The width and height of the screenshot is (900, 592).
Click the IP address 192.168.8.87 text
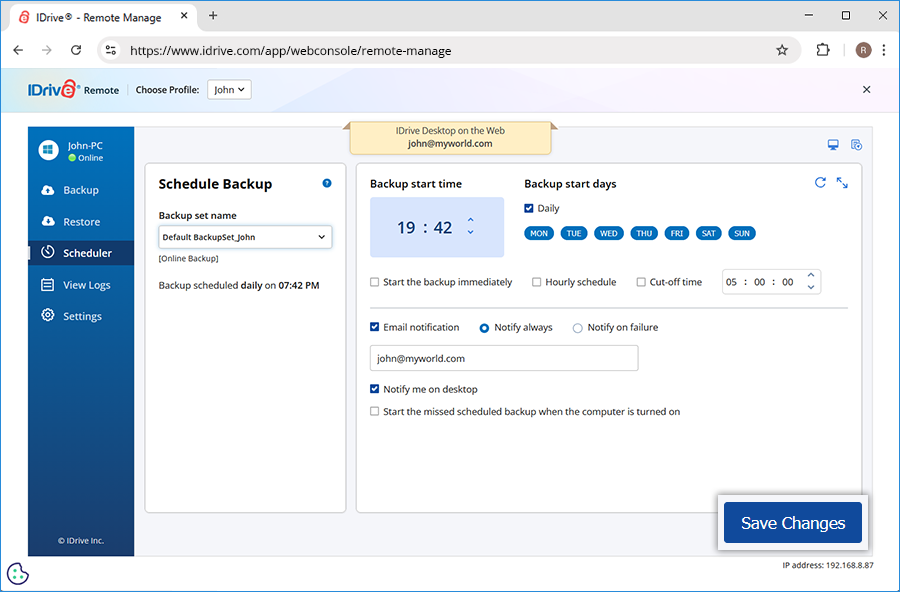coord(828,565)
